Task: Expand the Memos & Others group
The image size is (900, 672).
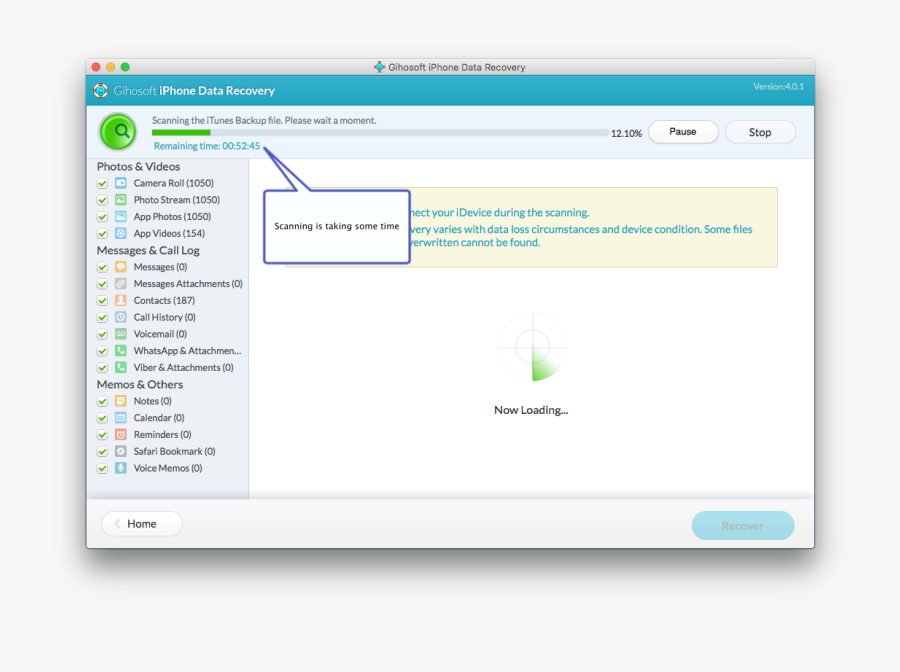Action: pyautogui.click(x=139, y=384)
